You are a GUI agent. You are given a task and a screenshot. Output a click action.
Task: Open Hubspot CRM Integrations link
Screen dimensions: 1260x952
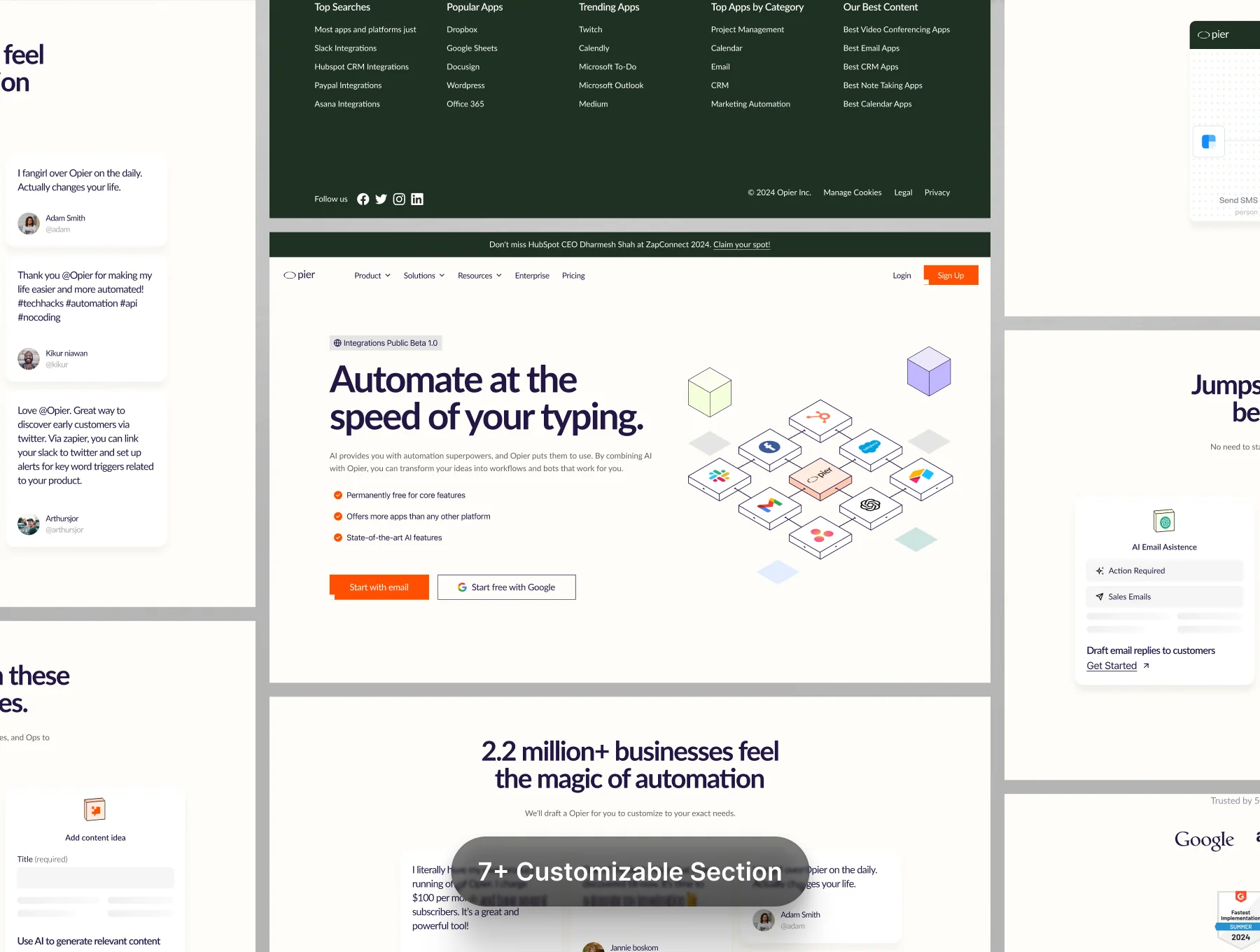pos(361,67)
